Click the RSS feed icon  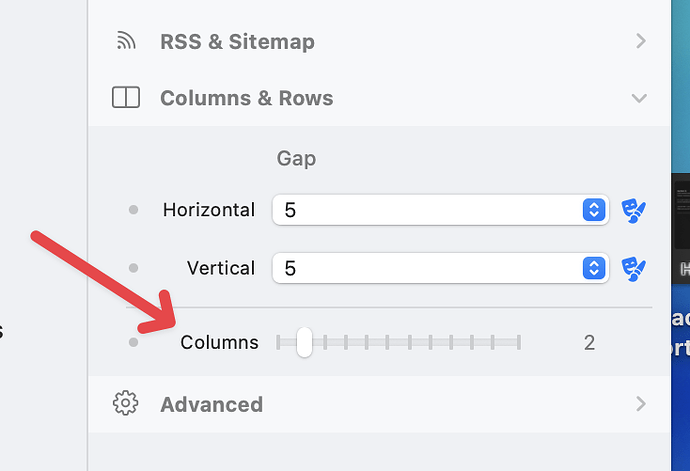[125, 41]
